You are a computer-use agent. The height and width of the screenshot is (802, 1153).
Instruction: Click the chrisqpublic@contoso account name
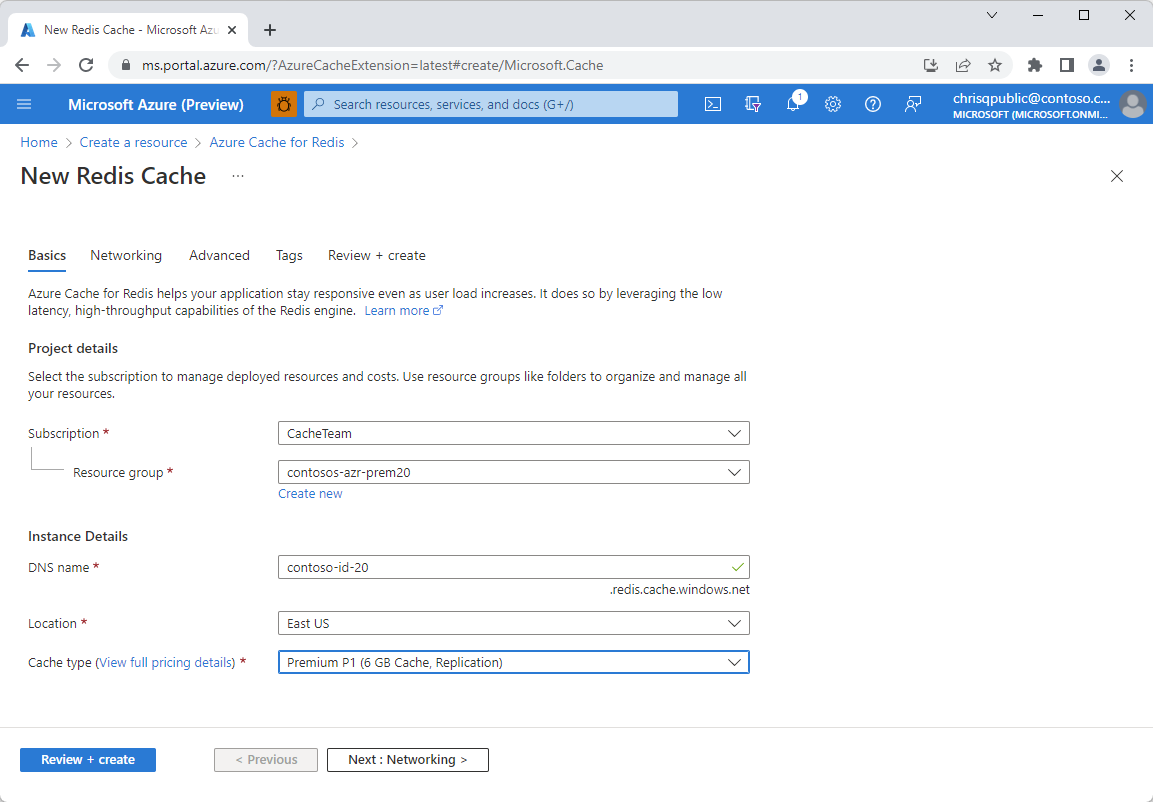tap(1031, 99)
